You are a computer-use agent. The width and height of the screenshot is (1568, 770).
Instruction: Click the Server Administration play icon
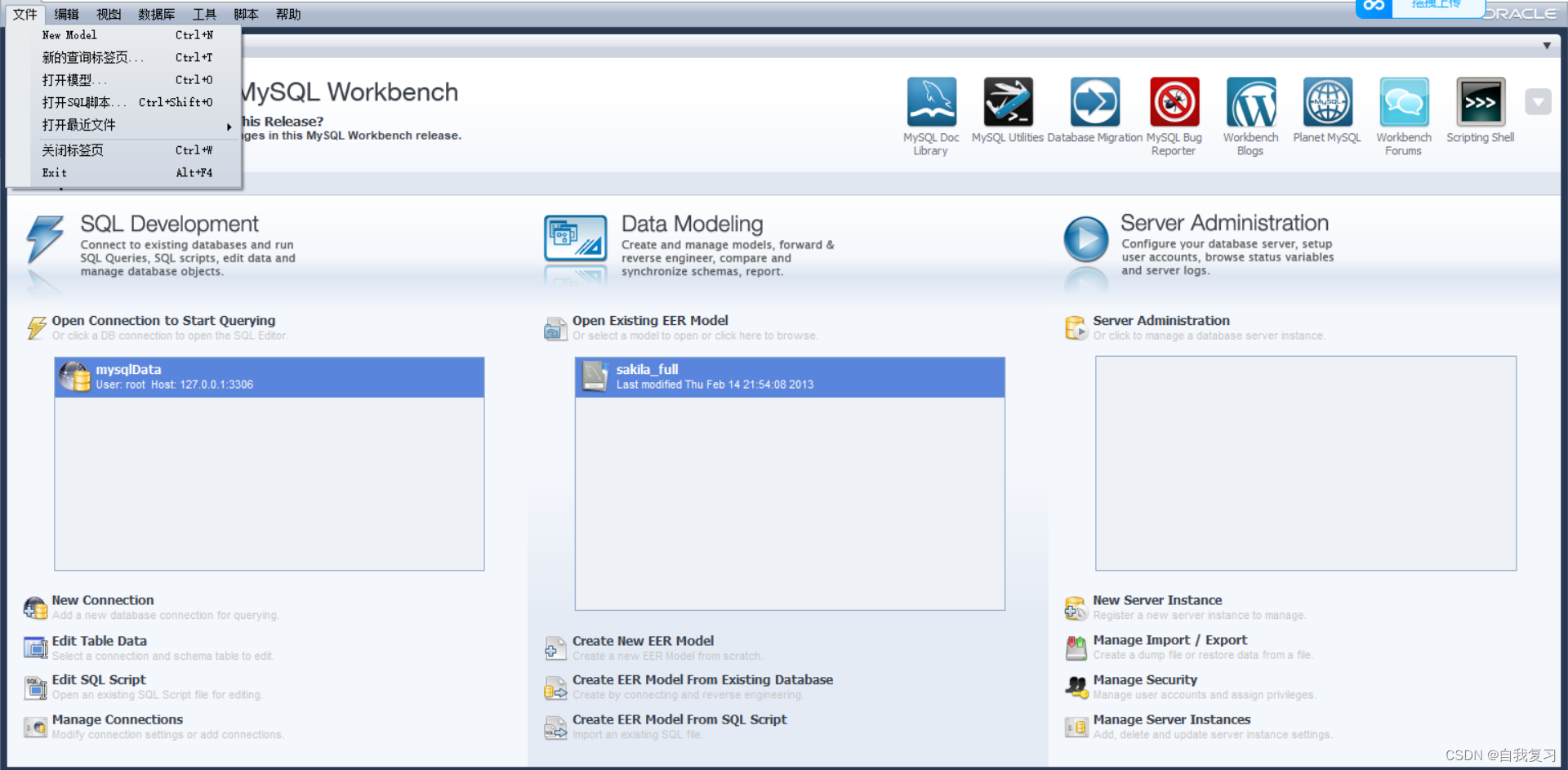(1086, 238)
